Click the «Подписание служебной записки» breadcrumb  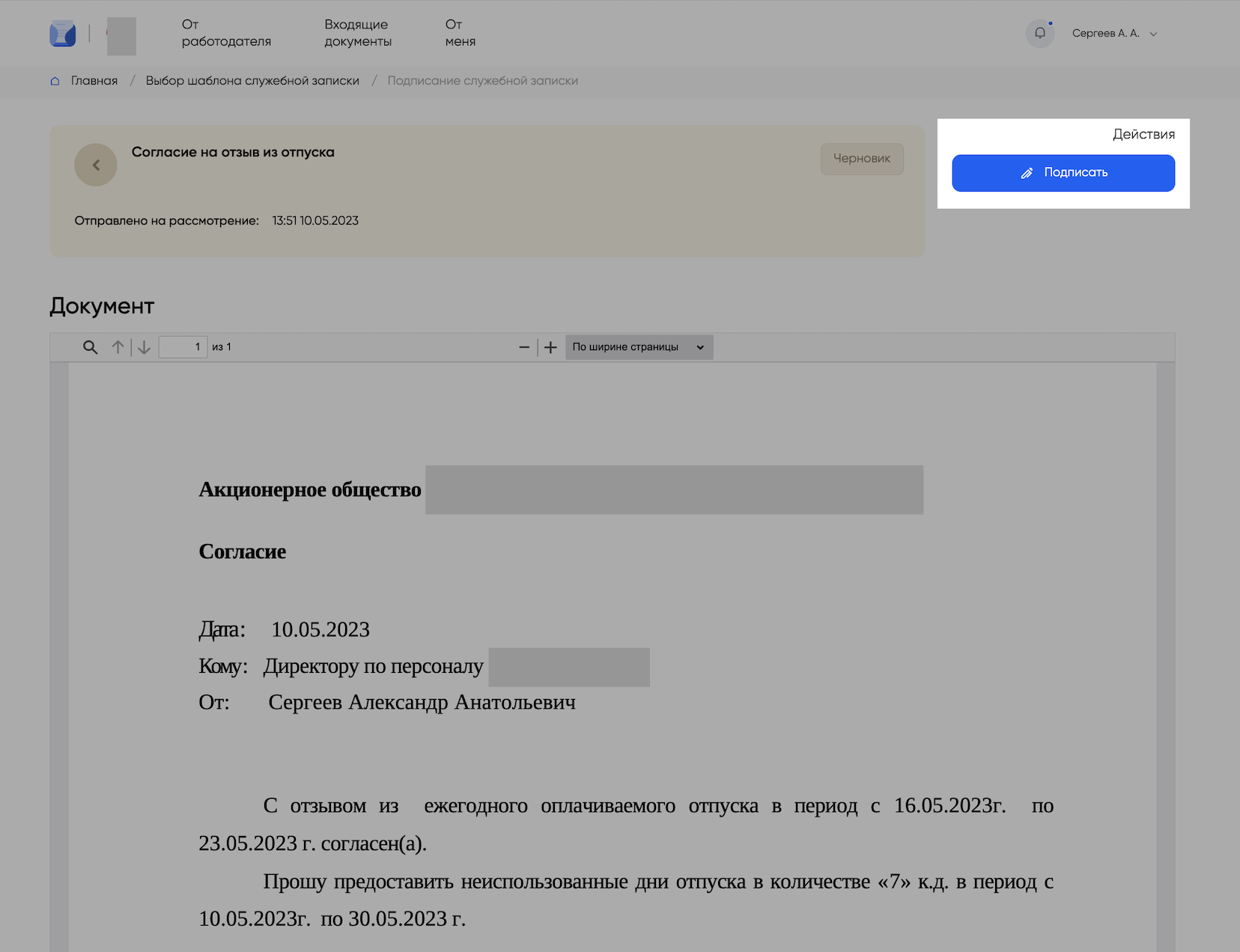click(x=482, y=81)
